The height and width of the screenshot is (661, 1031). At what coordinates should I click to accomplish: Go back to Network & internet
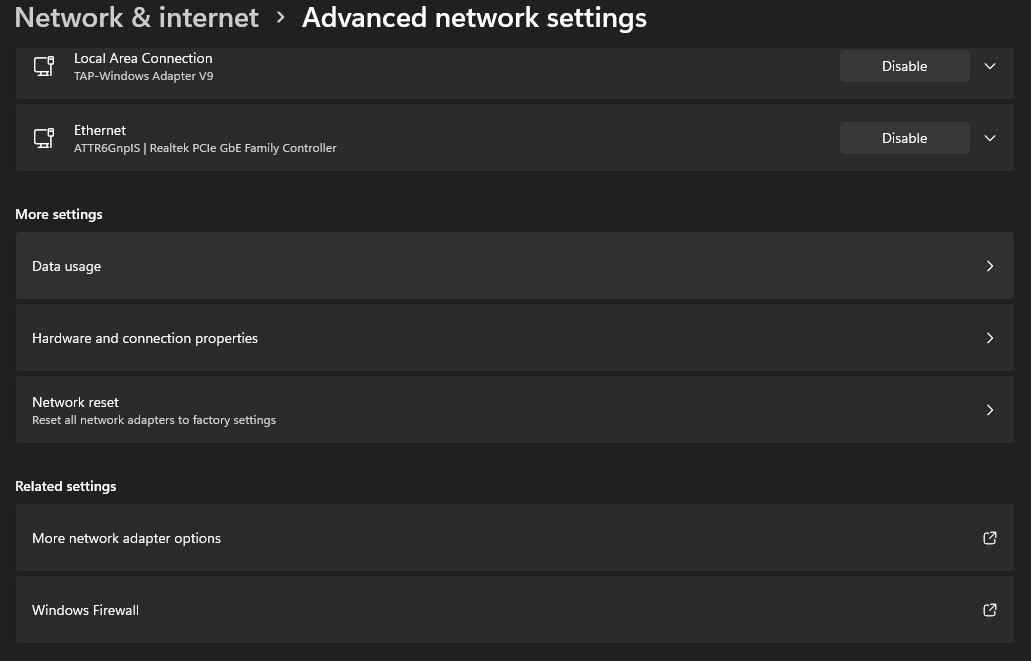(137, 18)
